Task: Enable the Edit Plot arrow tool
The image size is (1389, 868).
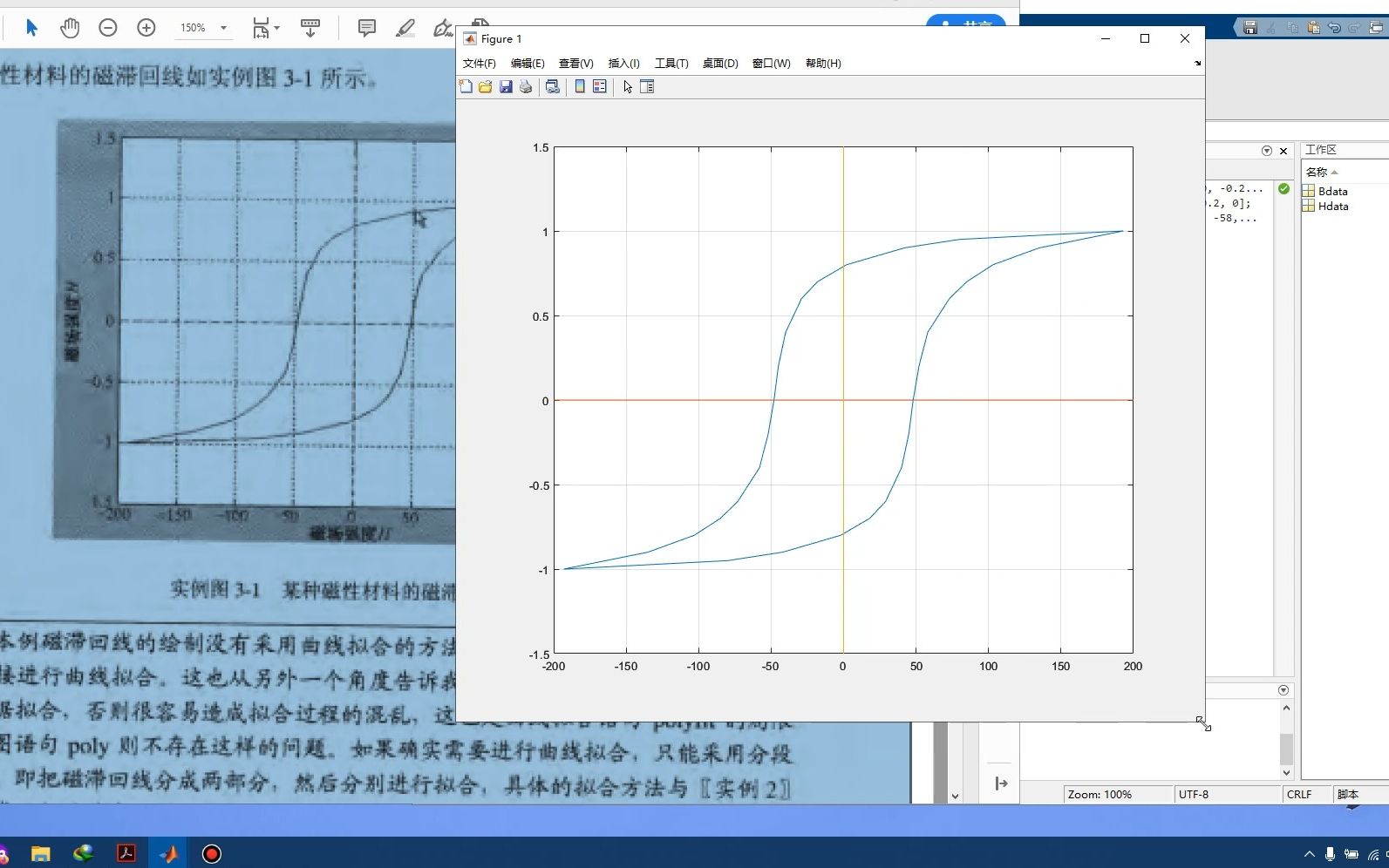Action: (x=628, y=86)
